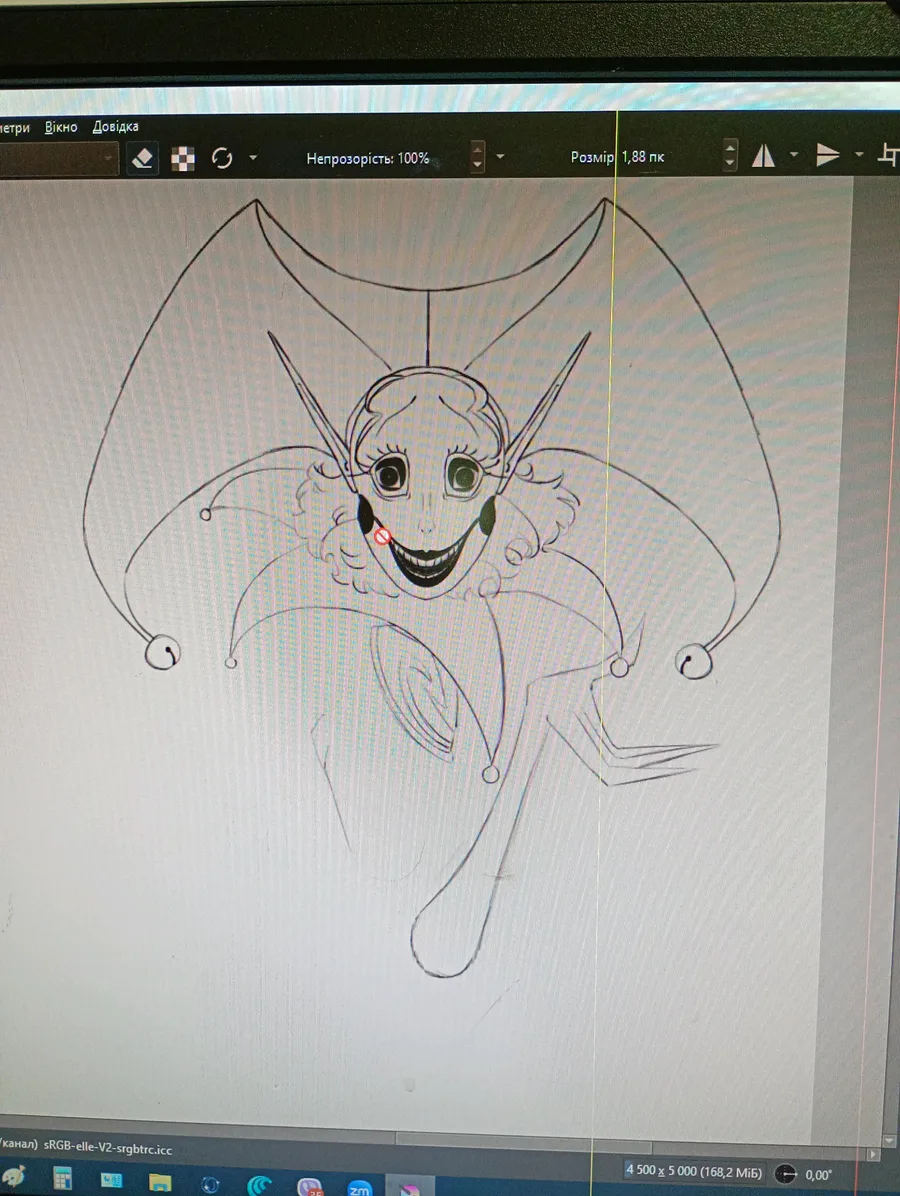Click the Розмір 1,88 пк size slider
This screenshot has height=1196, width=900.
[618, 156]
